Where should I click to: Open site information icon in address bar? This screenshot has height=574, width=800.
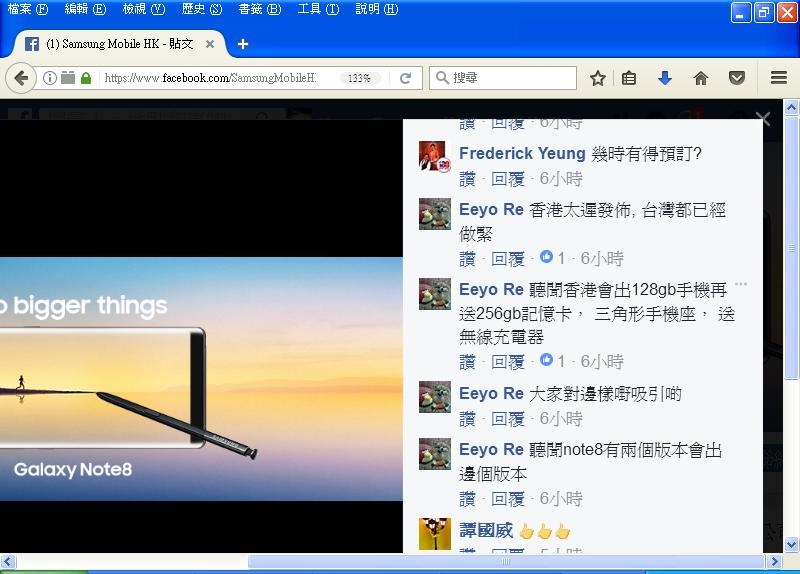[49, 78]
